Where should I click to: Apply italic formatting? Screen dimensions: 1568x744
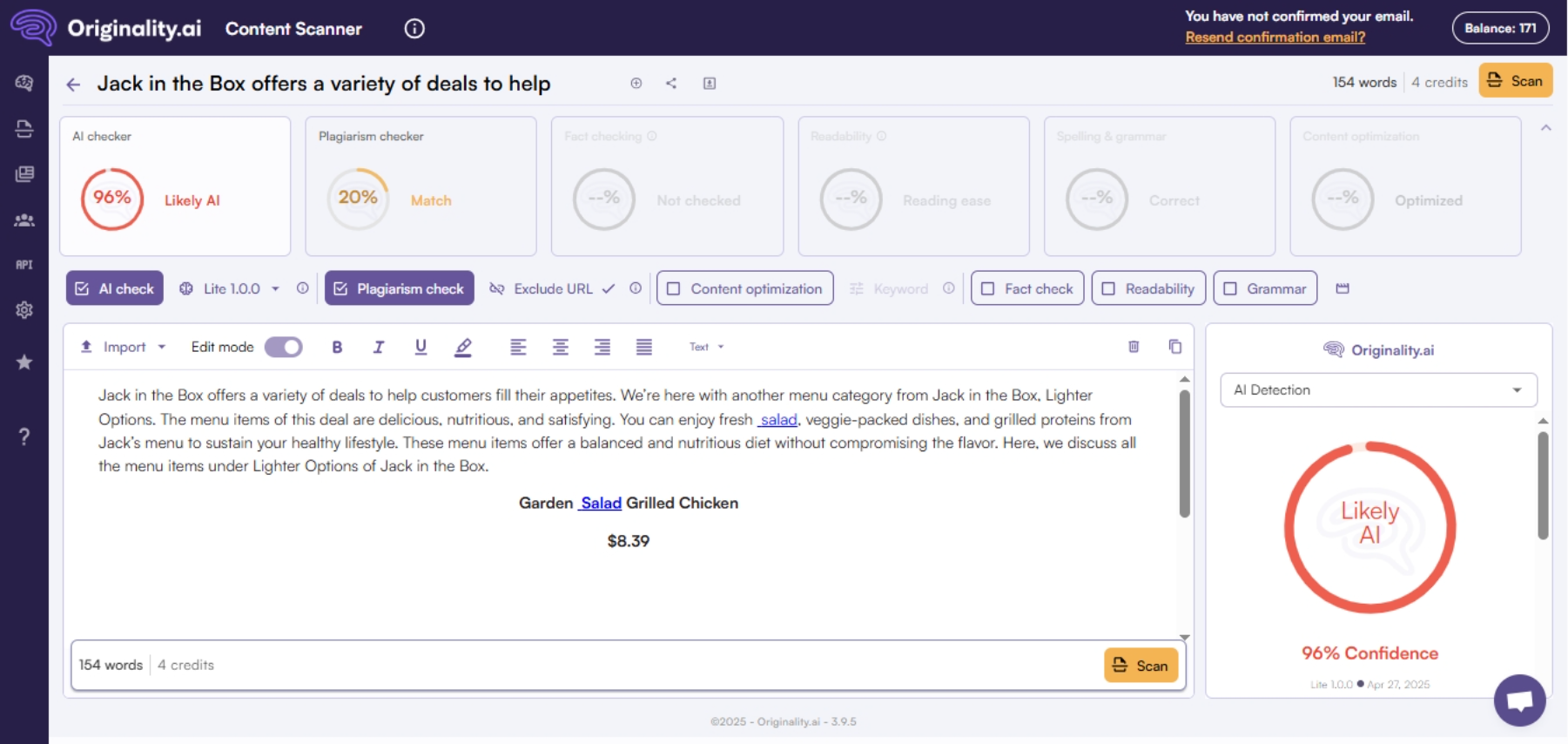[x=379, y=347]
